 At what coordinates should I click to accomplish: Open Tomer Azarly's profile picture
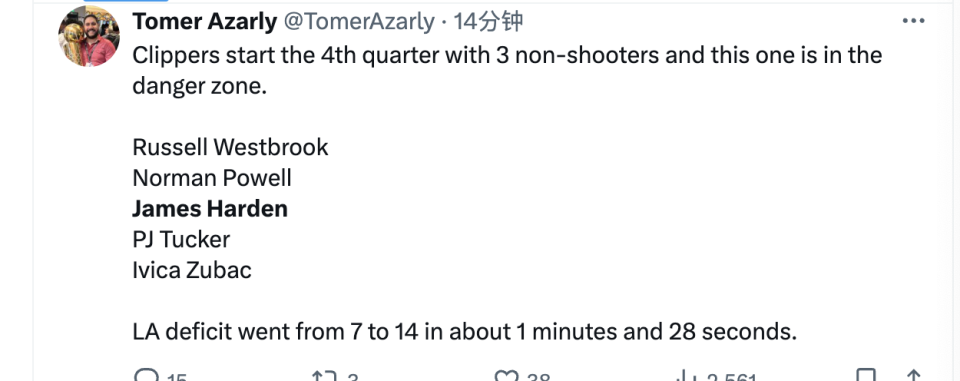tap(89, 36)
